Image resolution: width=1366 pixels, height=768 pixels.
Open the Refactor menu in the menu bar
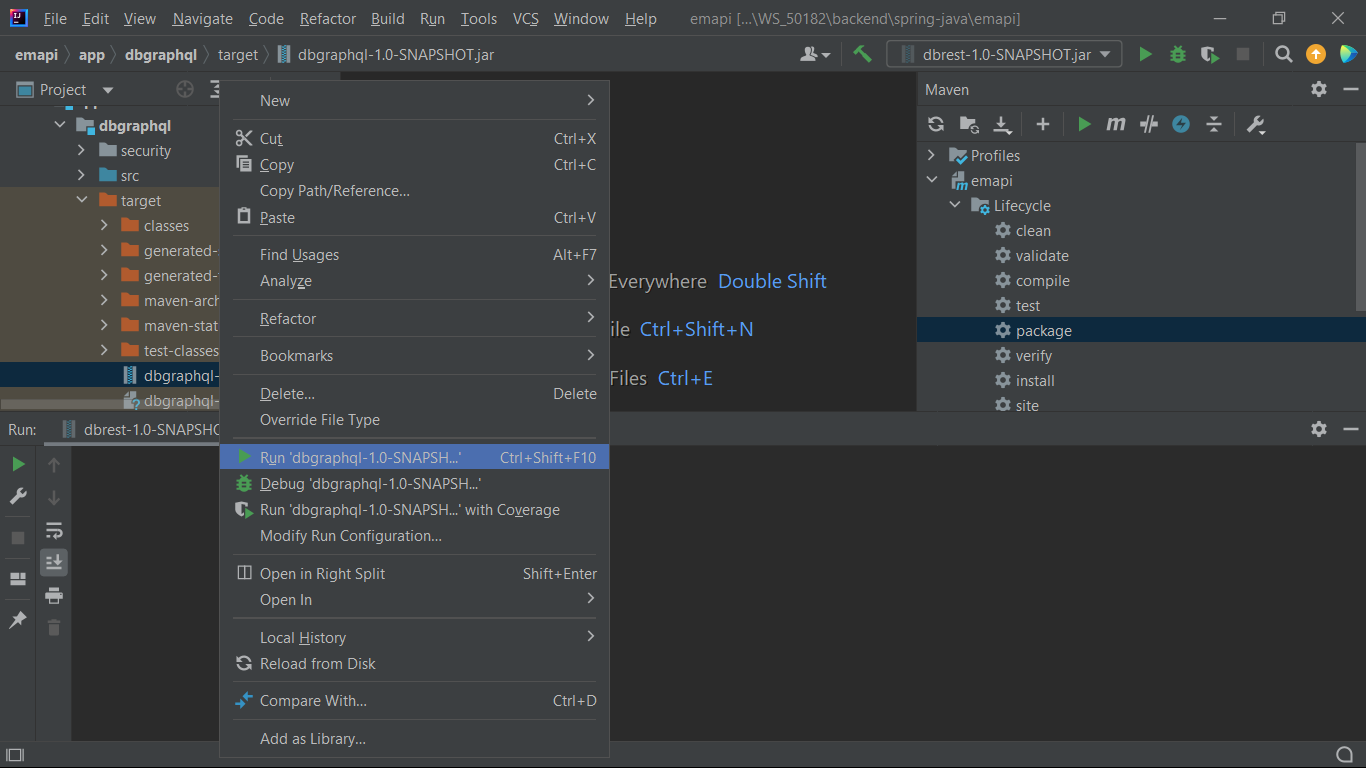(x=328, y=19)
